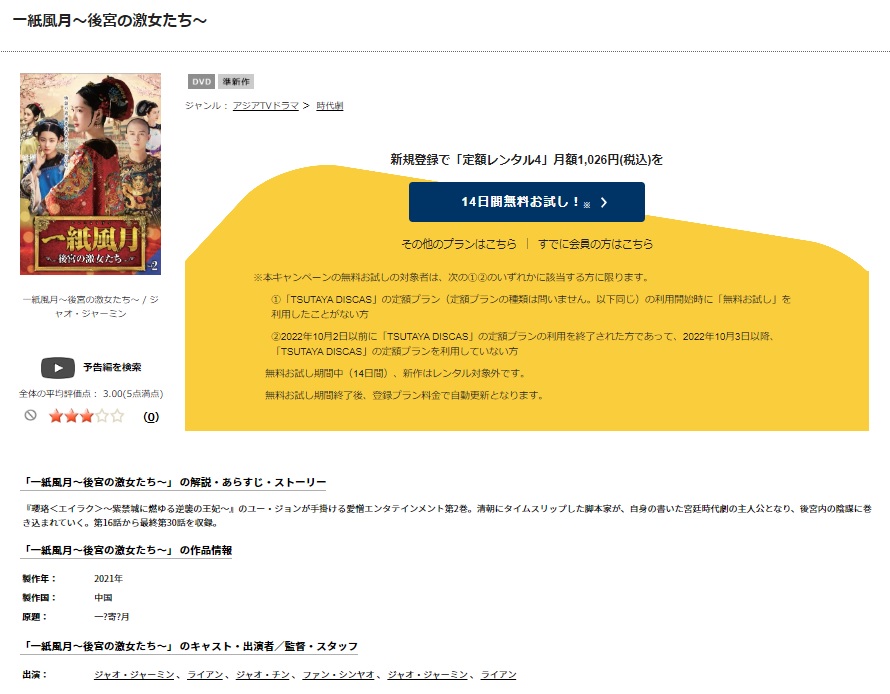Click the DVD badge icon
This screenshot has width=890, height=694.
tap(201, 82)
